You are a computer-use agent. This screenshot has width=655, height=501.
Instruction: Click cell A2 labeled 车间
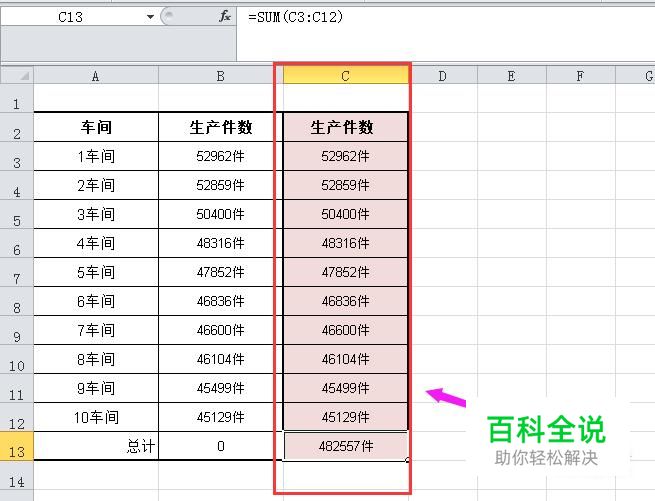[96, 127]
